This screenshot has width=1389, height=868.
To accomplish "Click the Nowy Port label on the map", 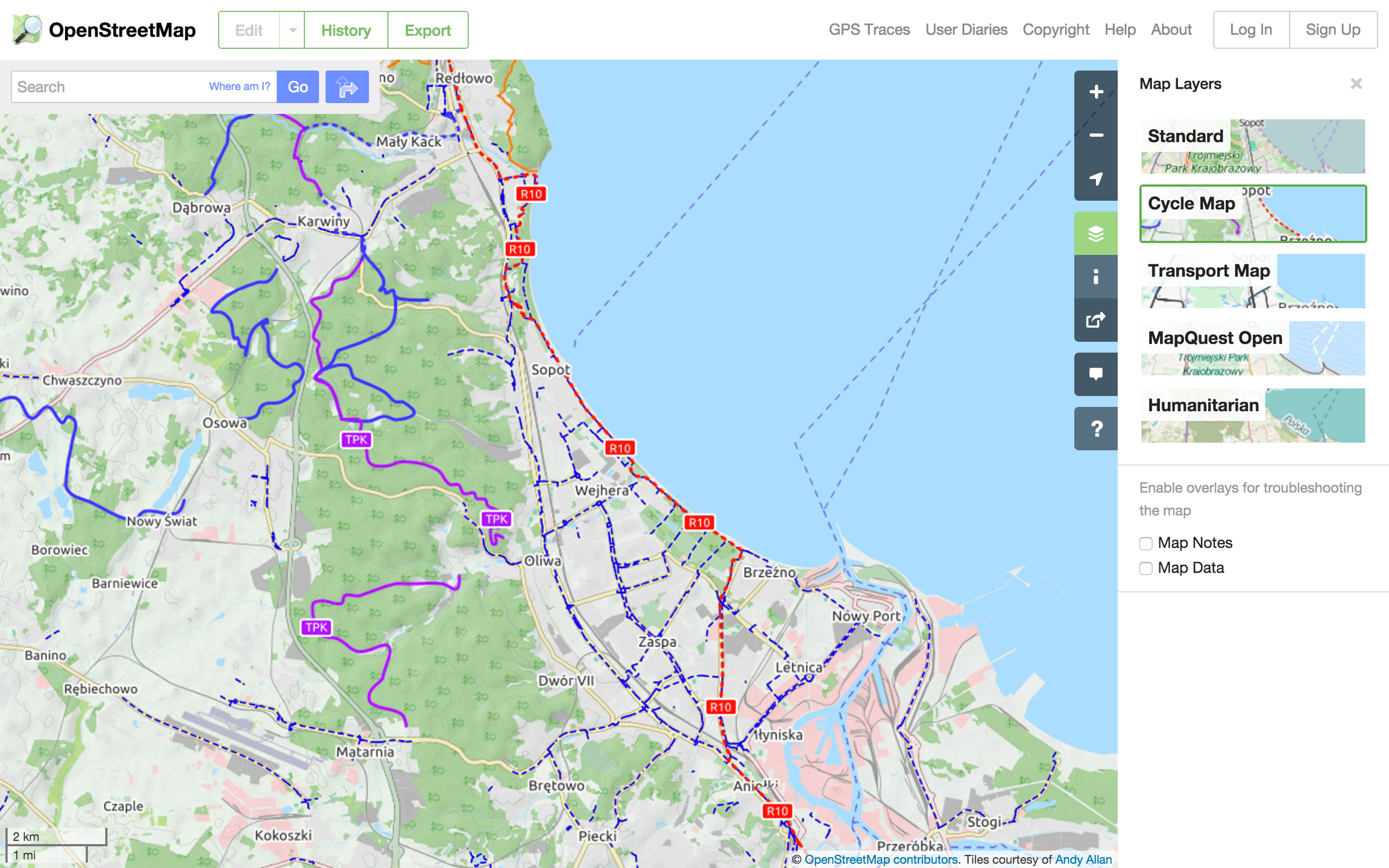I will point(866,615).
